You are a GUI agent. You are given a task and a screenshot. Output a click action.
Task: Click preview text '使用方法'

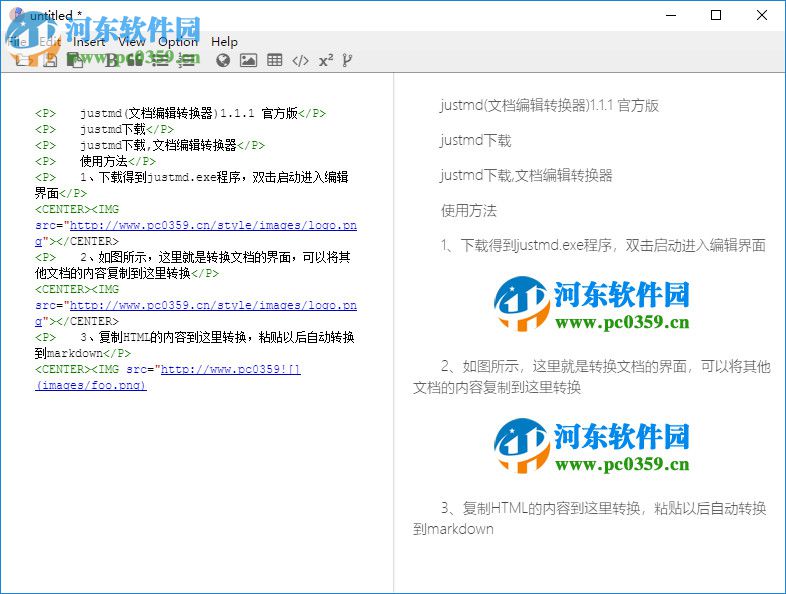coord(469,211)
